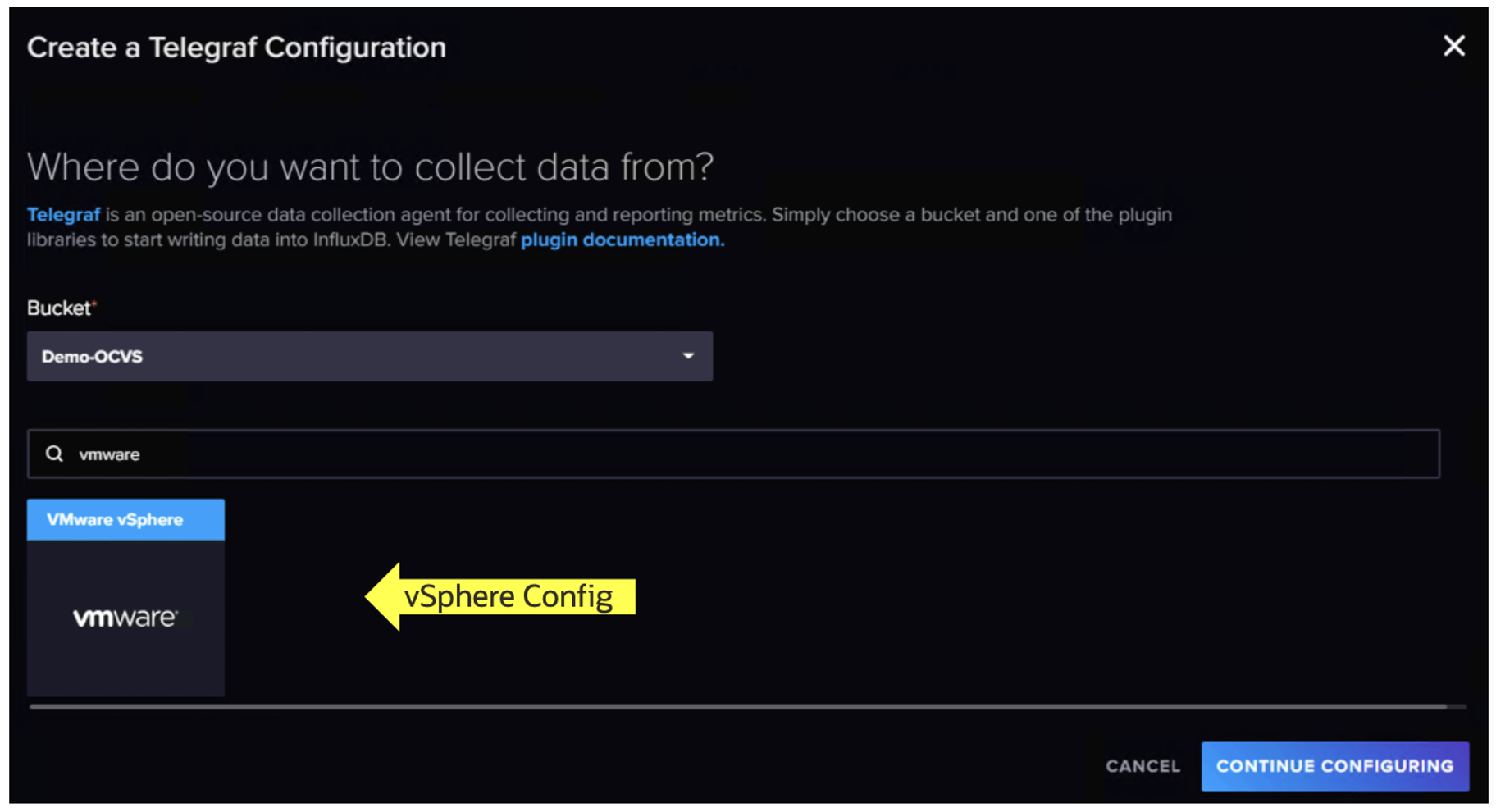Image resolution: width=1496 pixels, height=812 pixels.
Task: Click the horizontal scrollbar below the plugins
Action: (738, 706)
